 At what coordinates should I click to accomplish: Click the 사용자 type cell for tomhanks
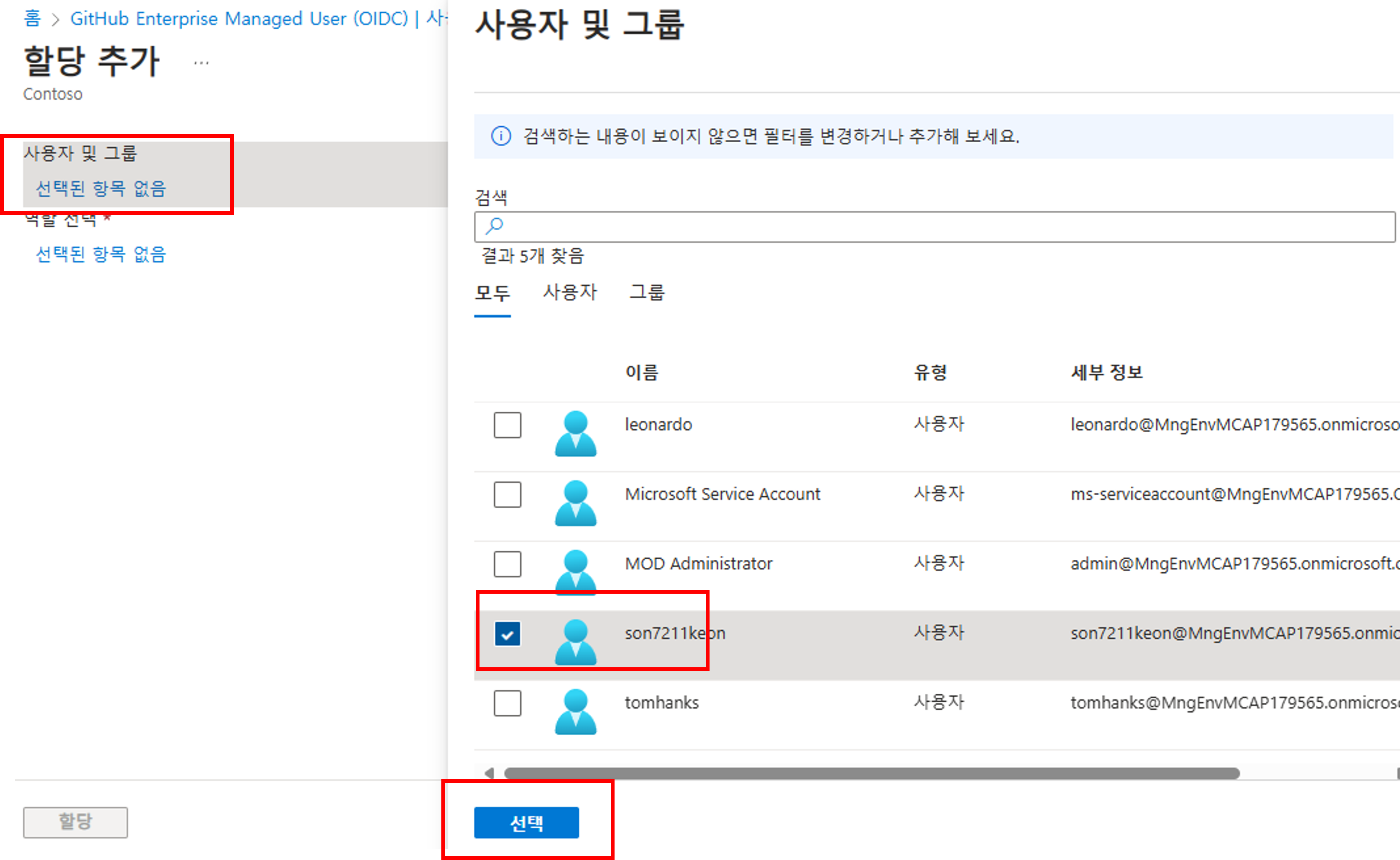point(939,702)
